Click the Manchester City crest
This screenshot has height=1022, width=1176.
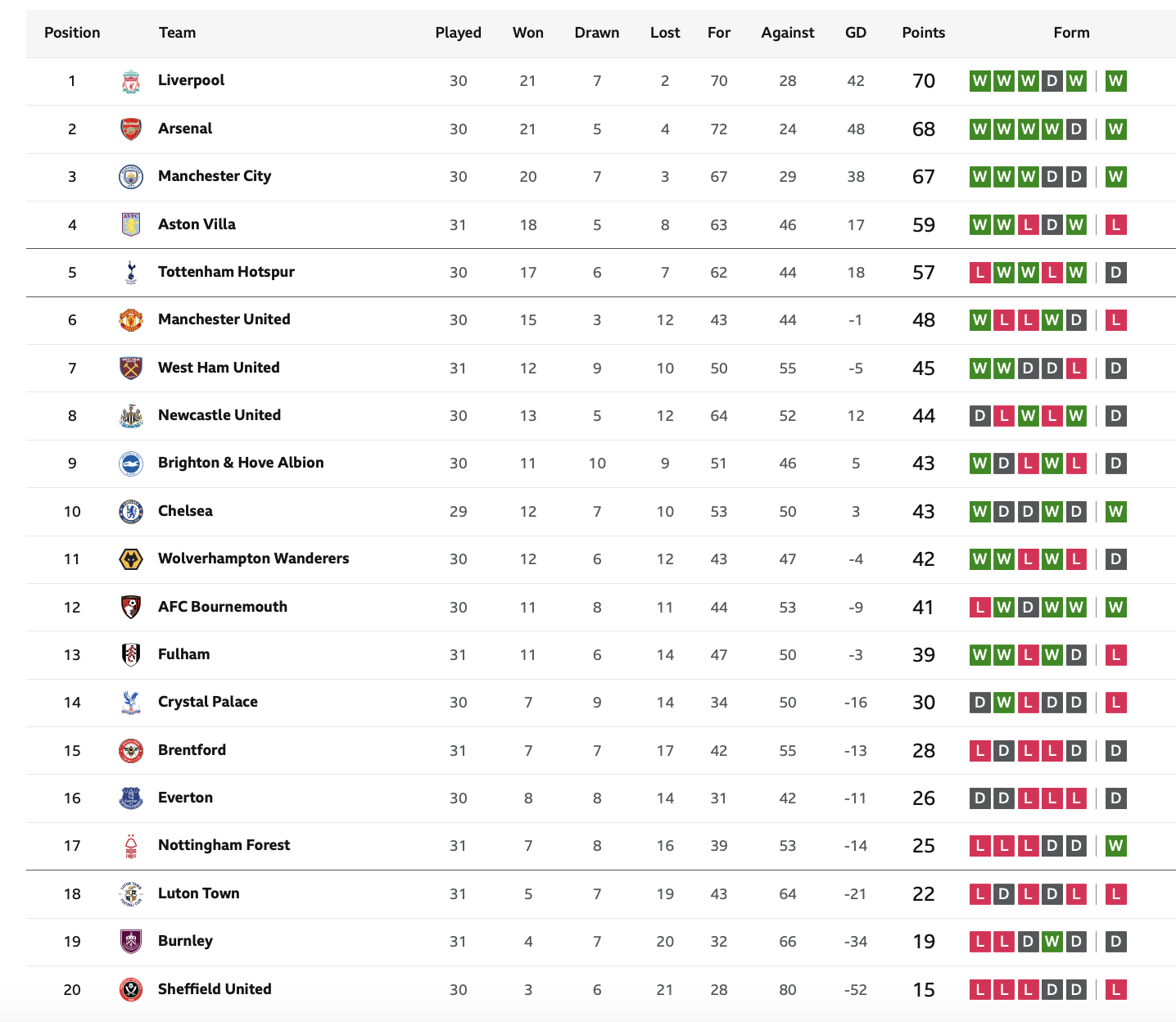pyautogui.click(x=131, y=177)
